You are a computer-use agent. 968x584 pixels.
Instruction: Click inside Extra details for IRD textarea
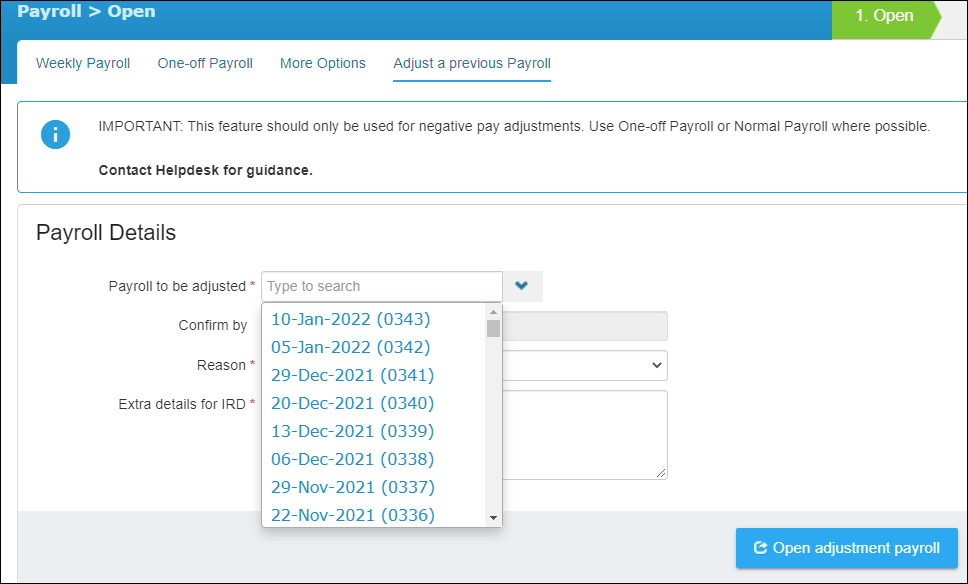[x=585, y=435]
